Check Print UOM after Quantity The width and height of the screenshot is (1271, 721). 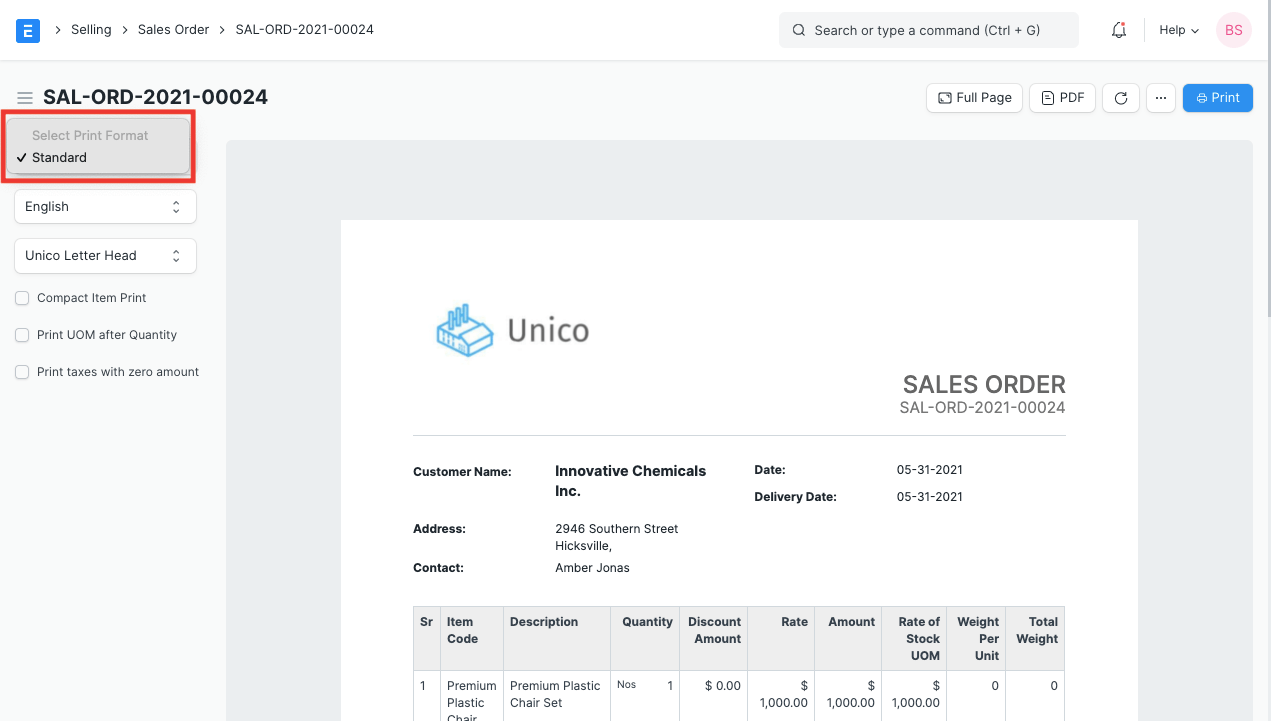click(x=22, y=335)
